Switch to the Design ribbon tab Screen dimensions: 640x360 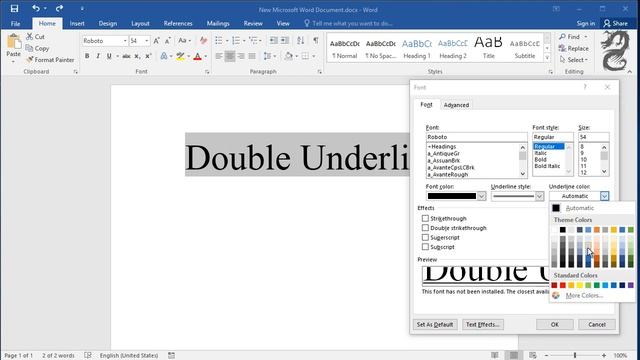(x=108, y=23)
